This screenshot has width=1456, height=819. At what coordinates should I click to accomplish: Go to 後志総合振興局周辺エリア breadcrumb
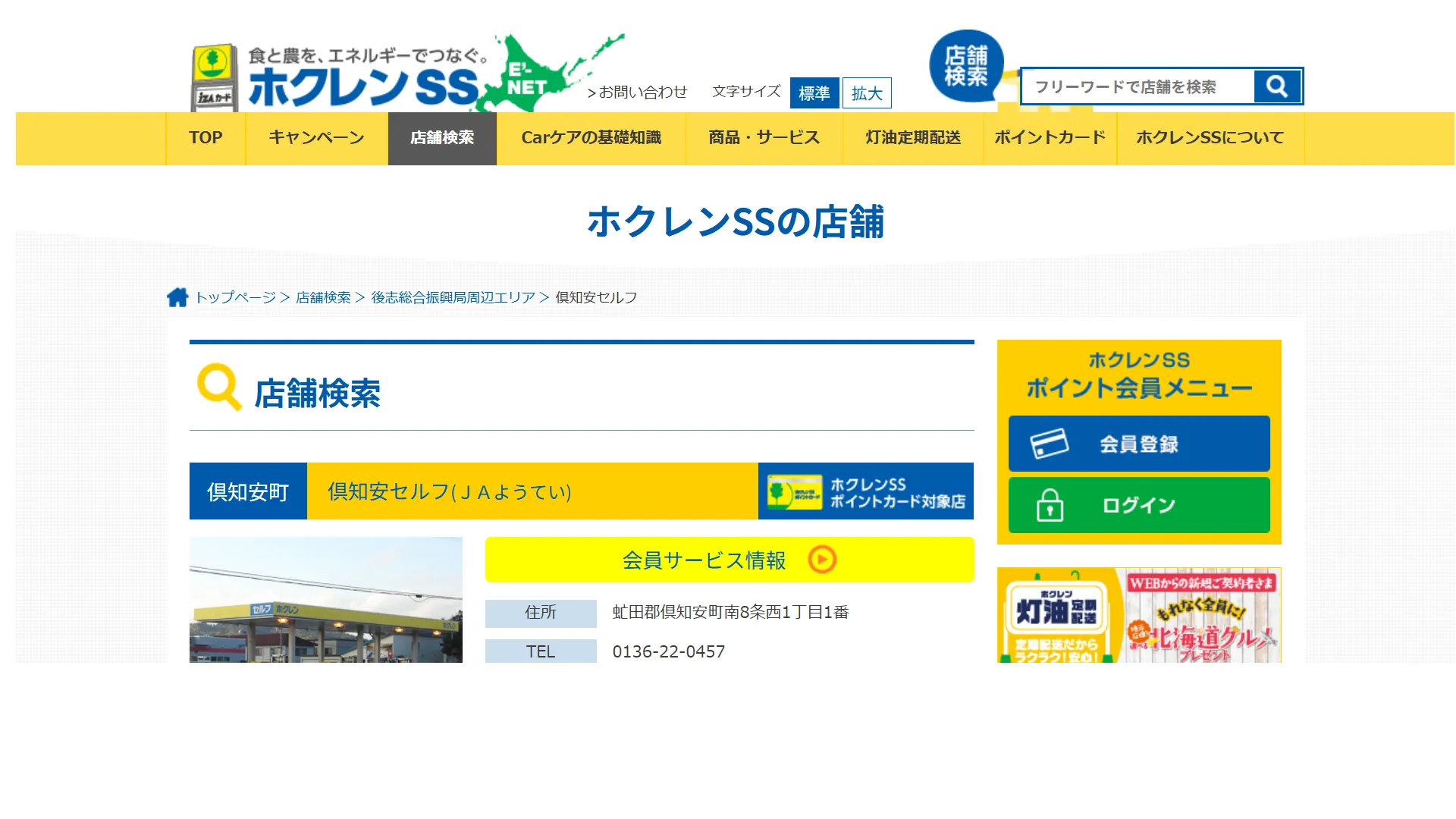453,297
